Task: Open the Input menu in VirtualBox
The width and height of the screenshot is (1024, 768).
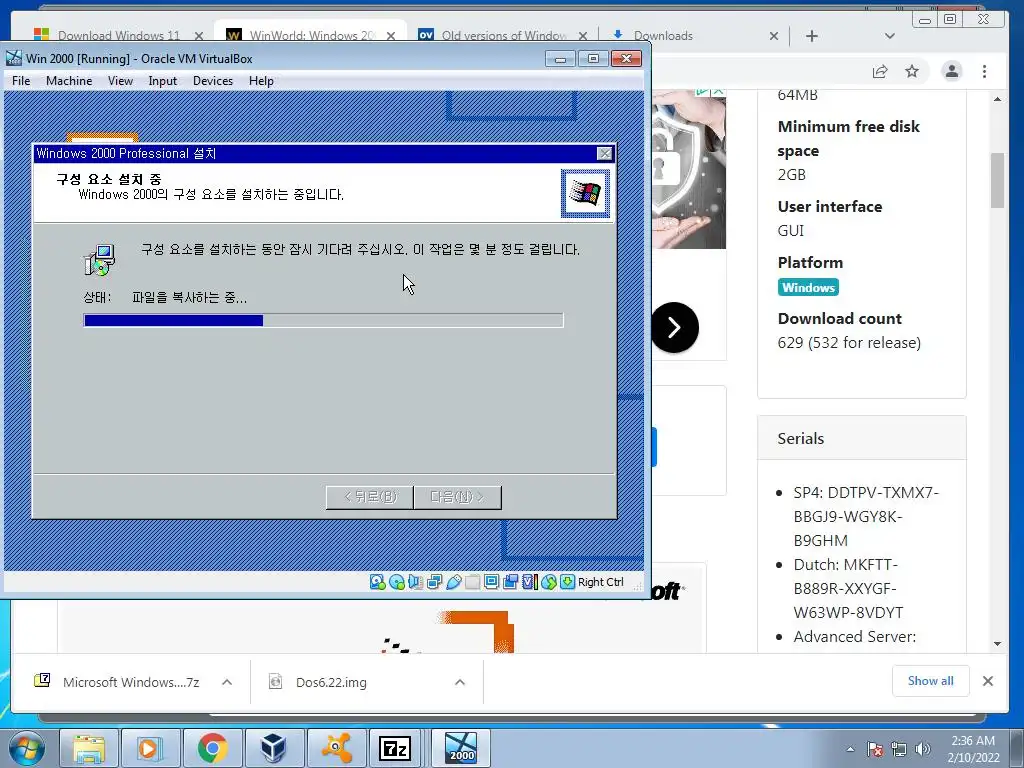Action: click(x=163, y=81)
